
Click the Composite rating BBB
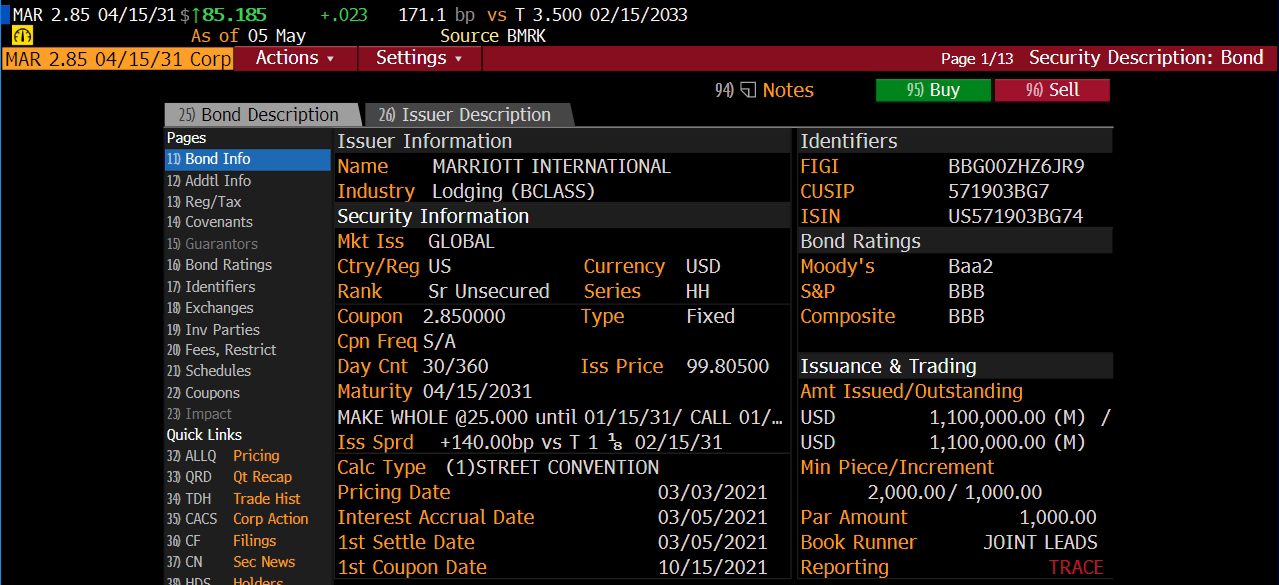tap(966, 317)
